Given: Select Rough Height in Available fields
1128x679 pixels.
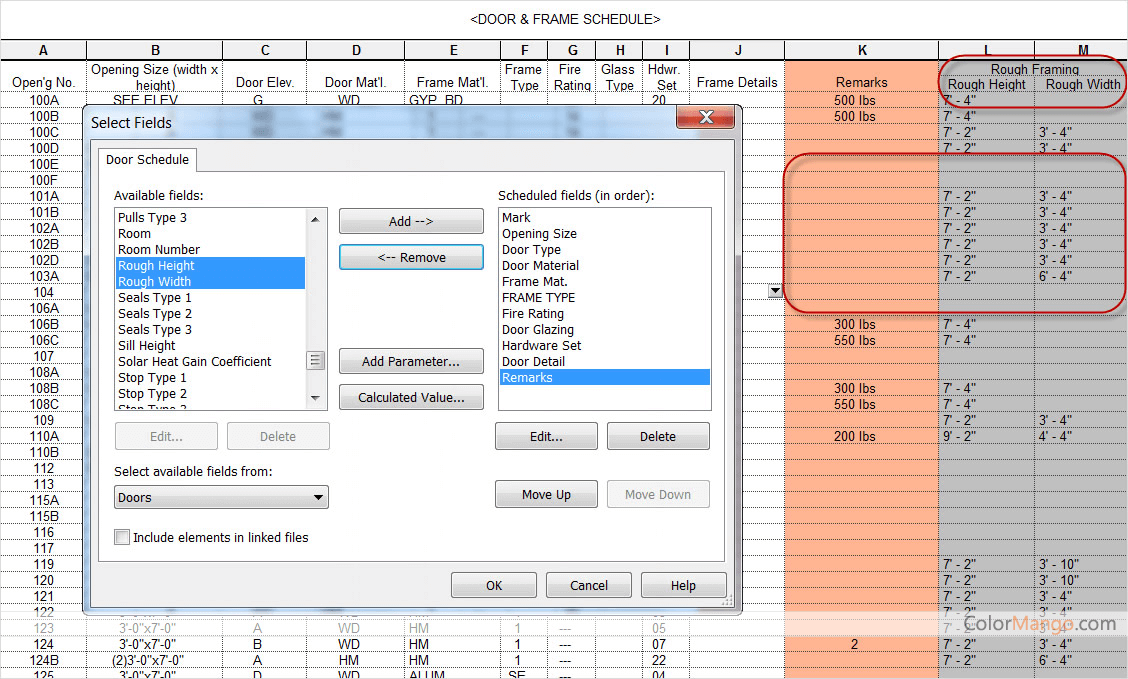Looking at the screenshot, I should pos(156,266).
